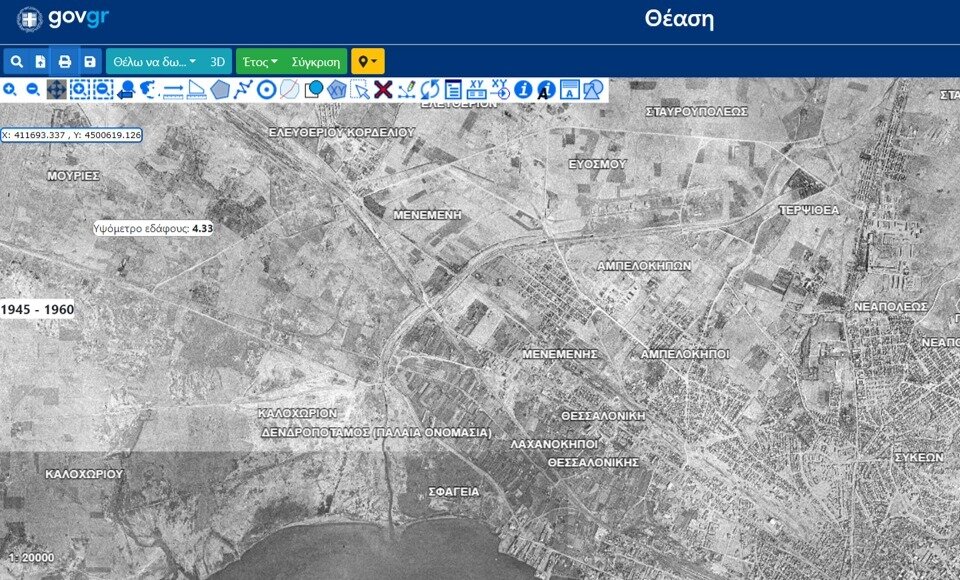Click the 'ΜΟΥΡΙΕΣ' map label
The width and height of the screenshot is (960, 580).
pyautogui.click(x=73, y=176)
